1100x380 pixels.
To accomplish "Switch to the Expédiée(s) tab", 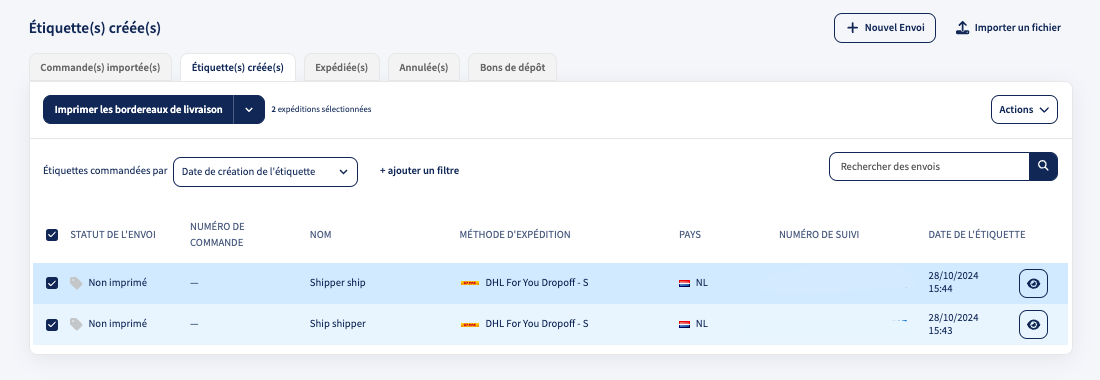I will 342,68.
